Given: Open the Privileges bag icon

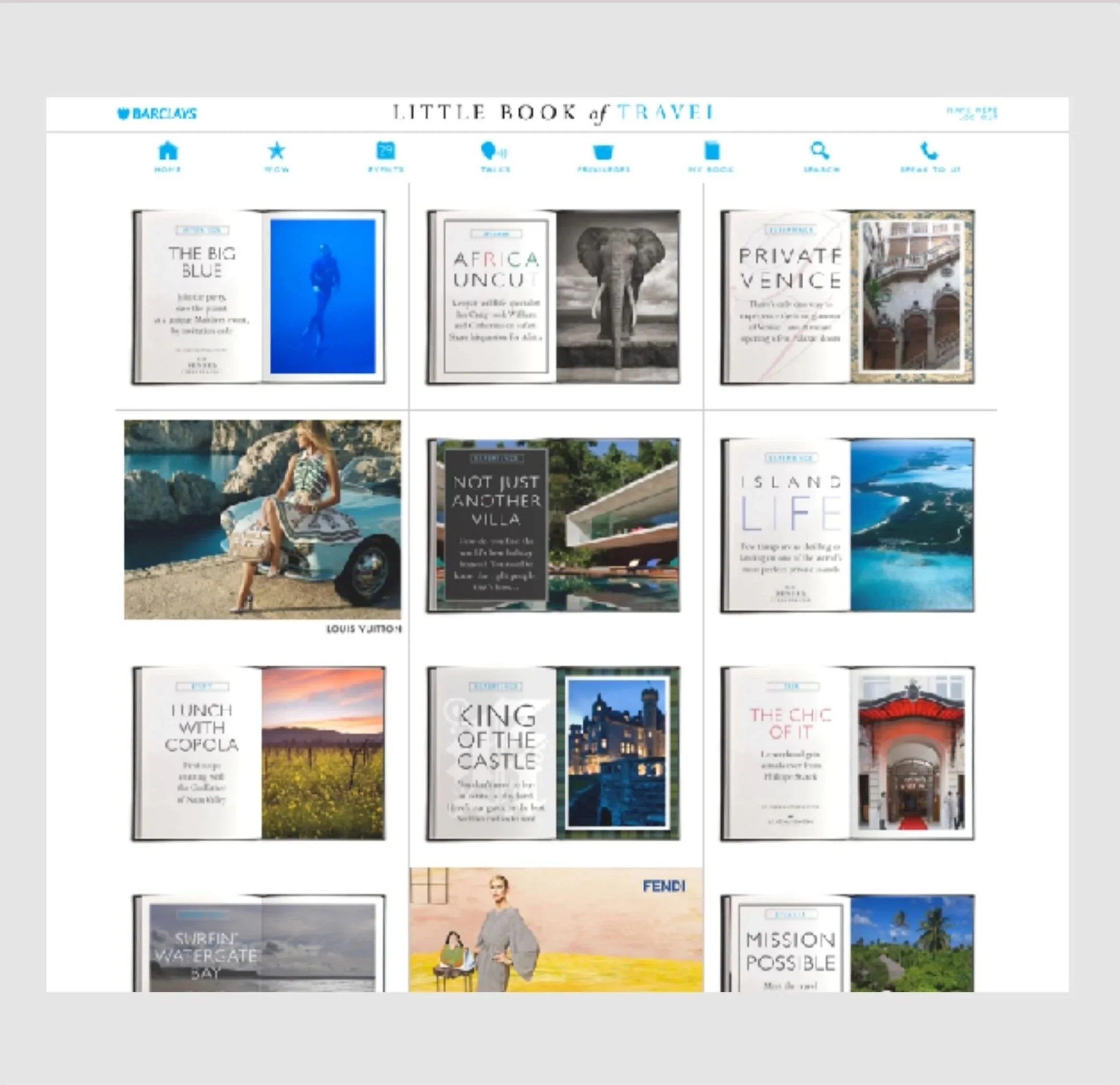Looking at the screenshot, I should [x=603, y=152].
